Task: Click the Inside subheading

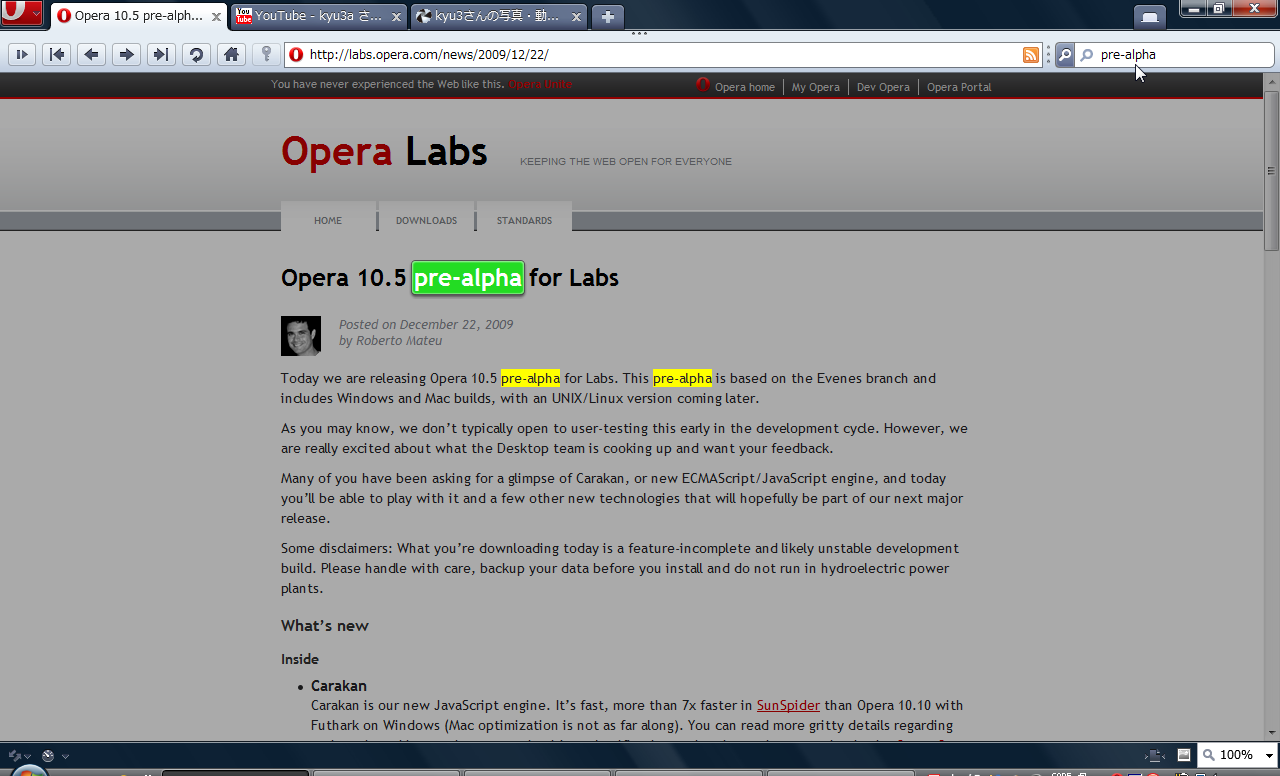Action: [x=300, y=659]
